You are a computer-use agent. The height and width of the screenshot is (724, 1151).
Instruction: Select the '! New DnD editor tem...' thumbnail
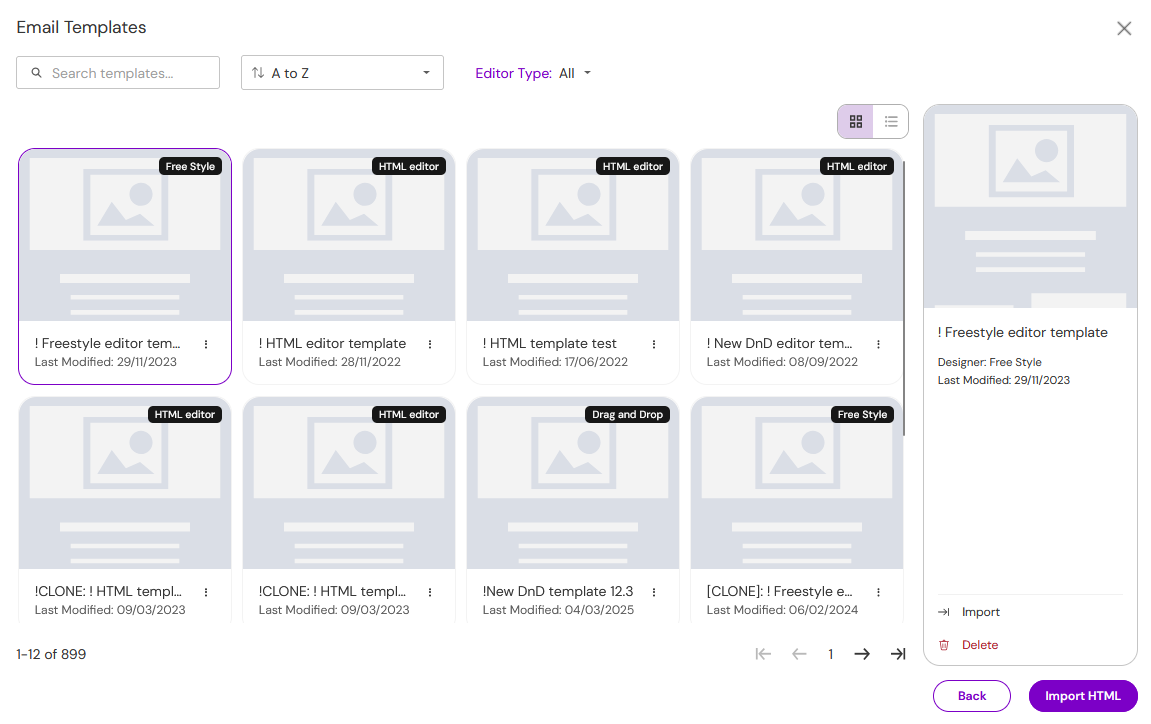click(x=796, y=236)
